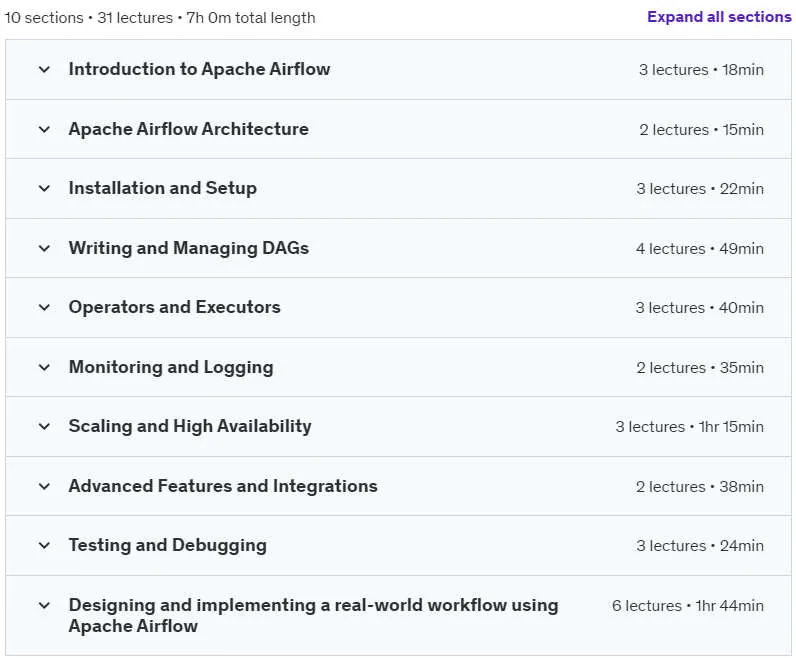Viewport: 796px width, 658px height.
Task: Open the Operators and Executors title
Action: tap(174, 307)
